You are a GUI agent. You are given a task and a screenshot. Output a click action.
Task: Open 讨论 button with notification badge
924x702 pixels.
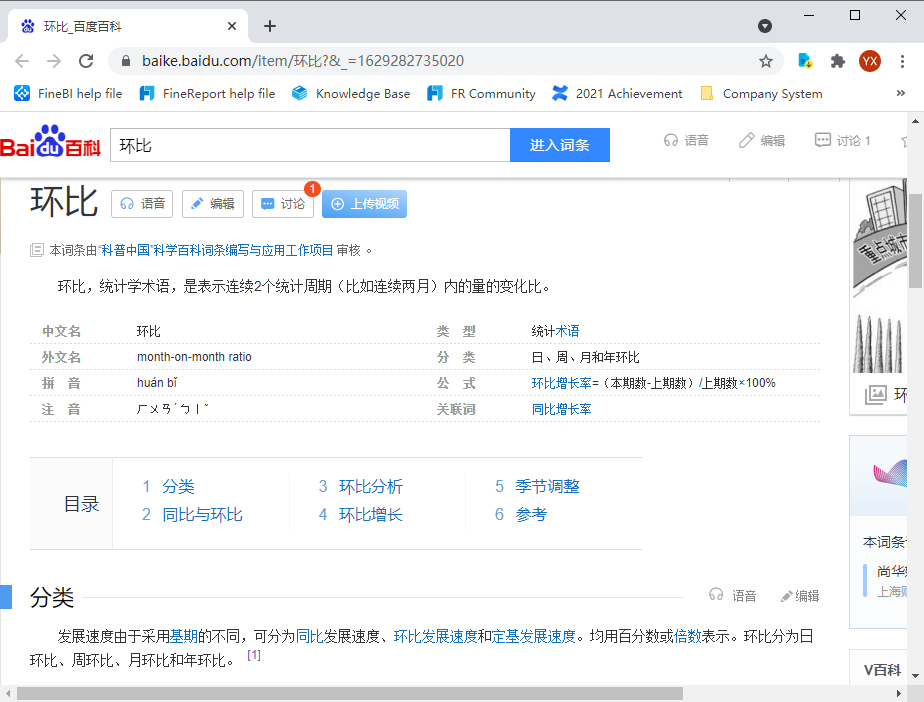click(x=283, y=204)
